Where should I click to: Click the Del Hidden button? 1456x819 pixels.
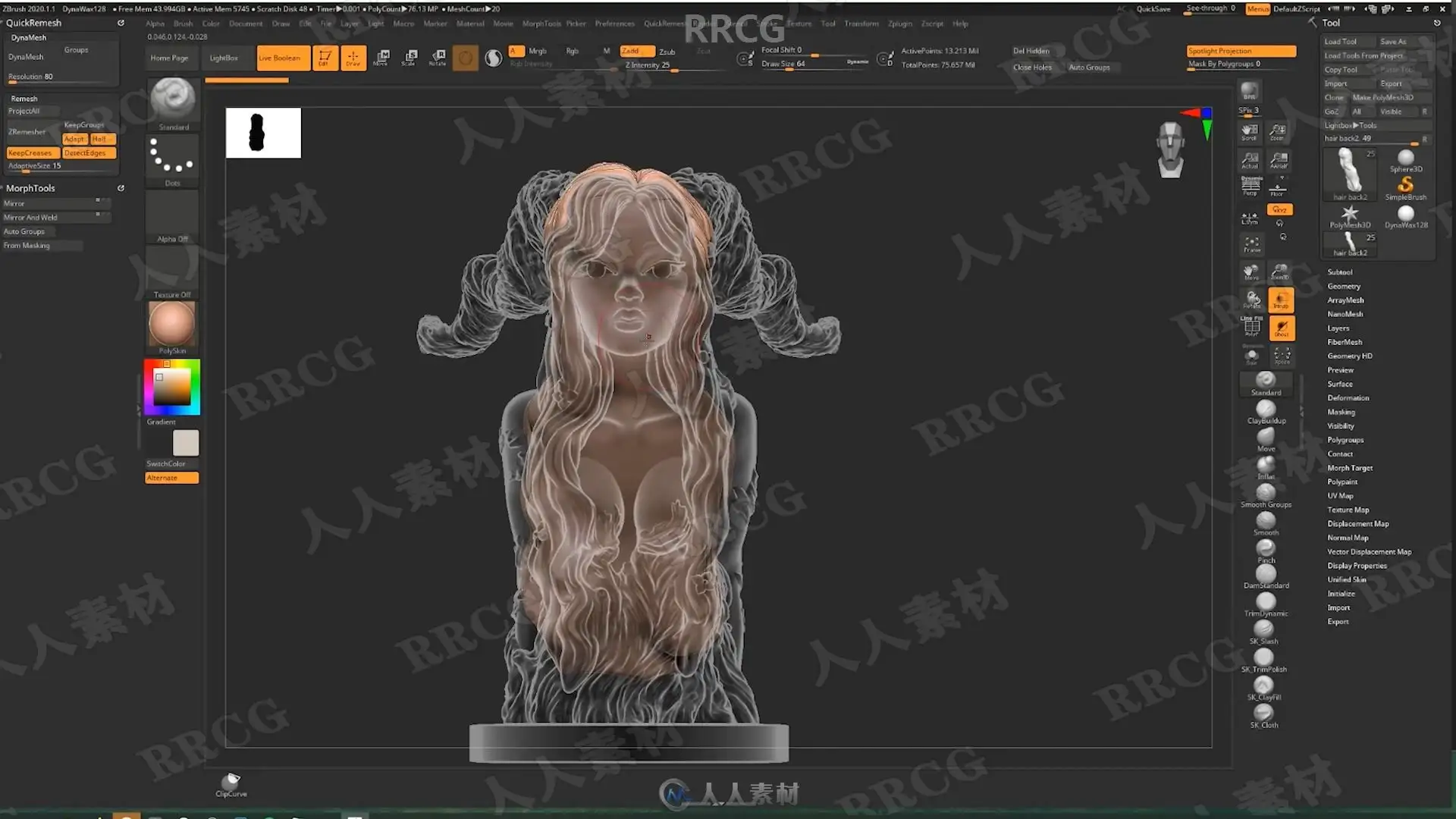(1031, 51)
